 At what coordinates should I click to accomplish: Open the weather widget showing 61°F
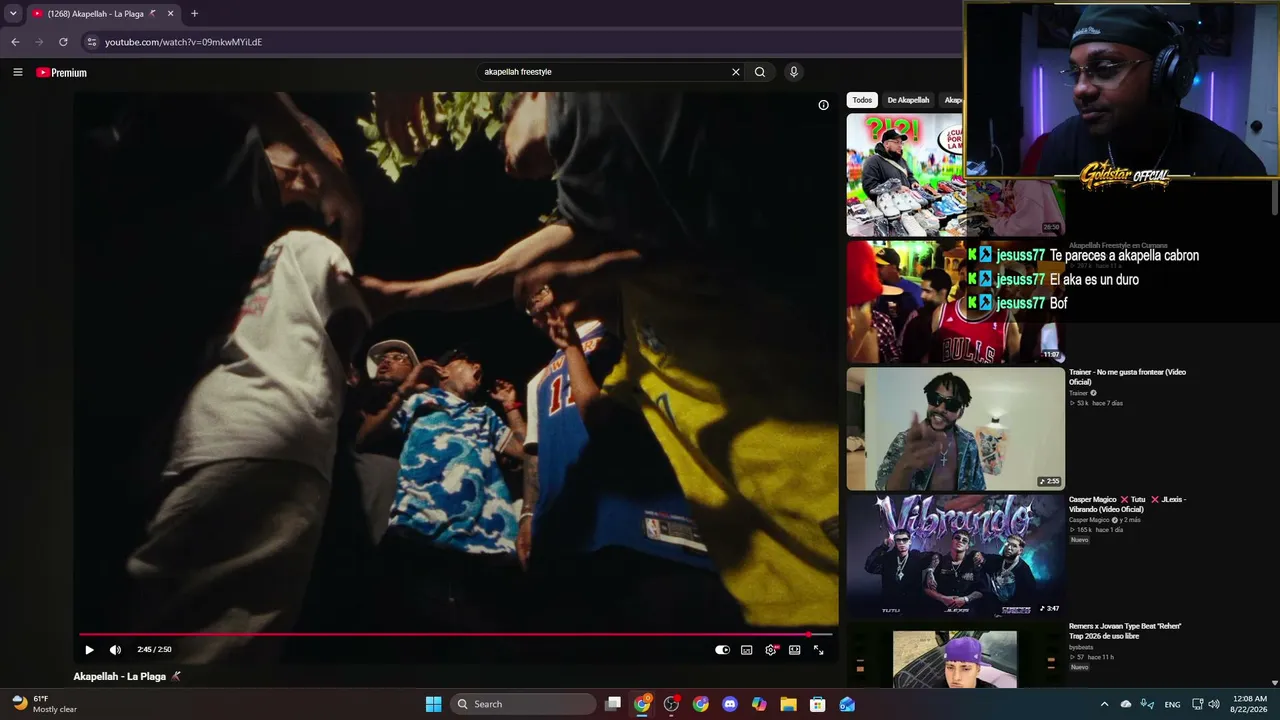coord(44,704)
